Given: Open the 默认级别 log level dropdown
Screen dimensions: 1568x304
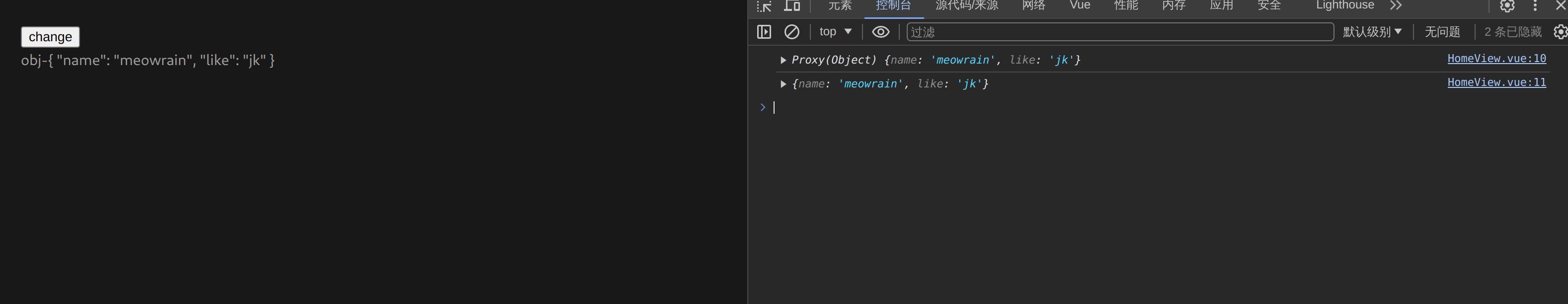Looking at the screenshot, I should coord(1372,32).
